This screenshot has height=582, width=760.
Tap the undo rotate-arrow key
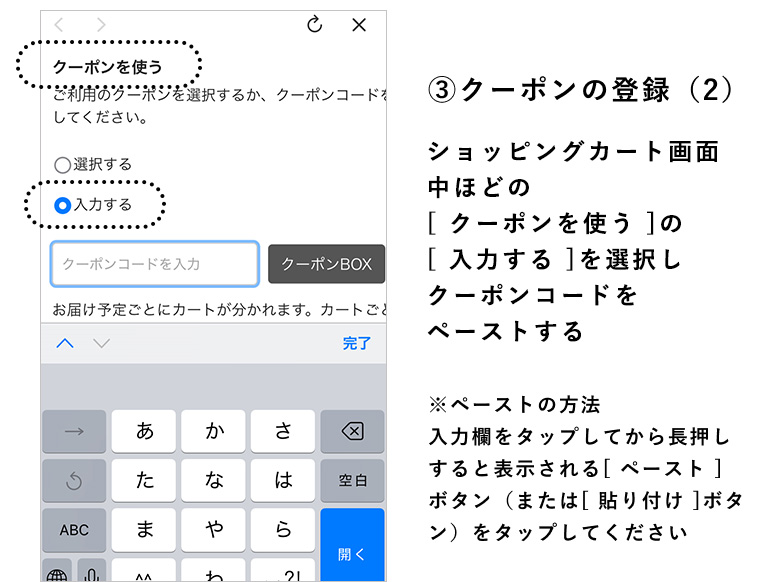(x=74, y=480)
